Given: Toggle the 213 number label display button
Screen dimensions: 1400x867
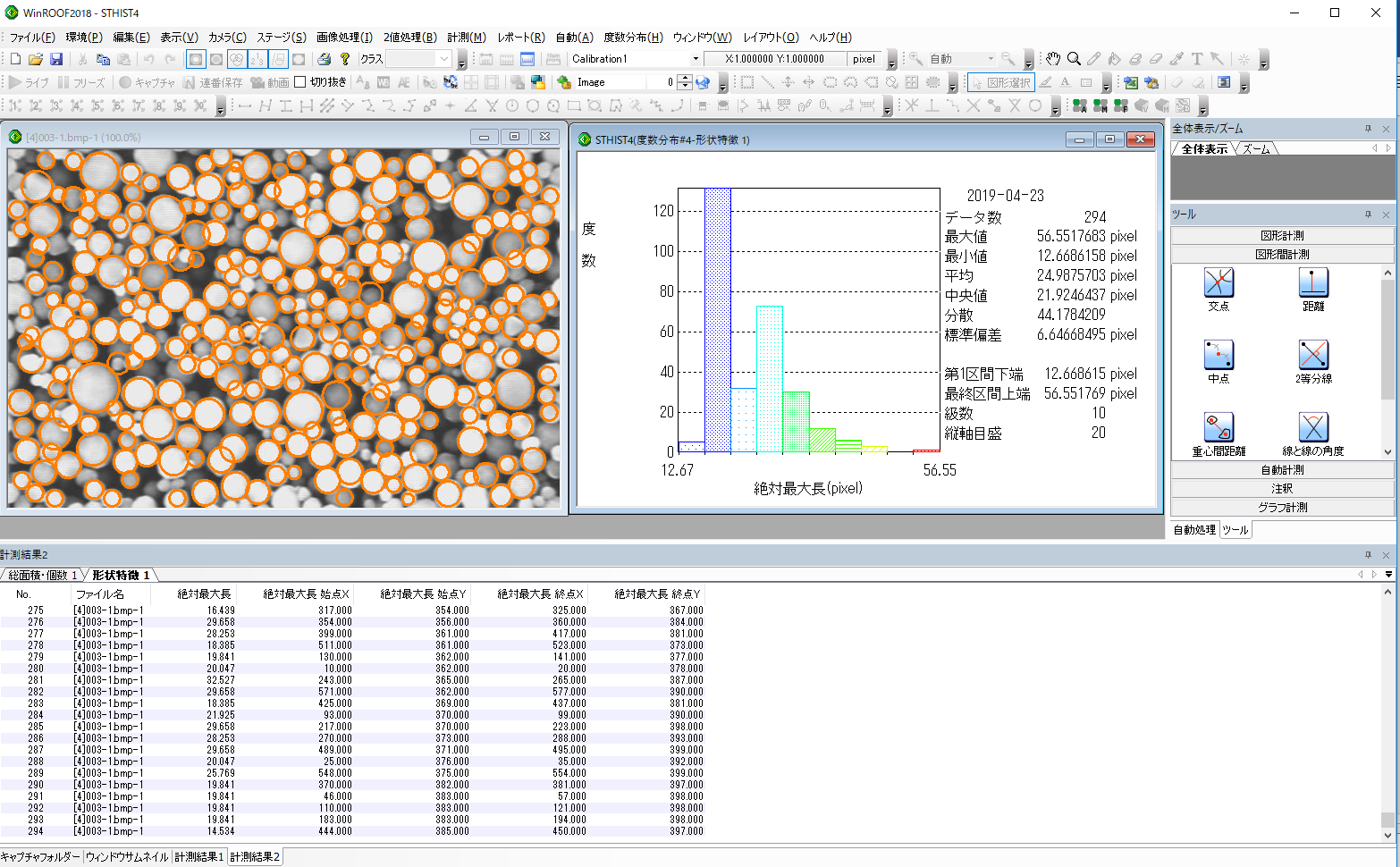Looking at the screenshot, I should click(257, 59).
